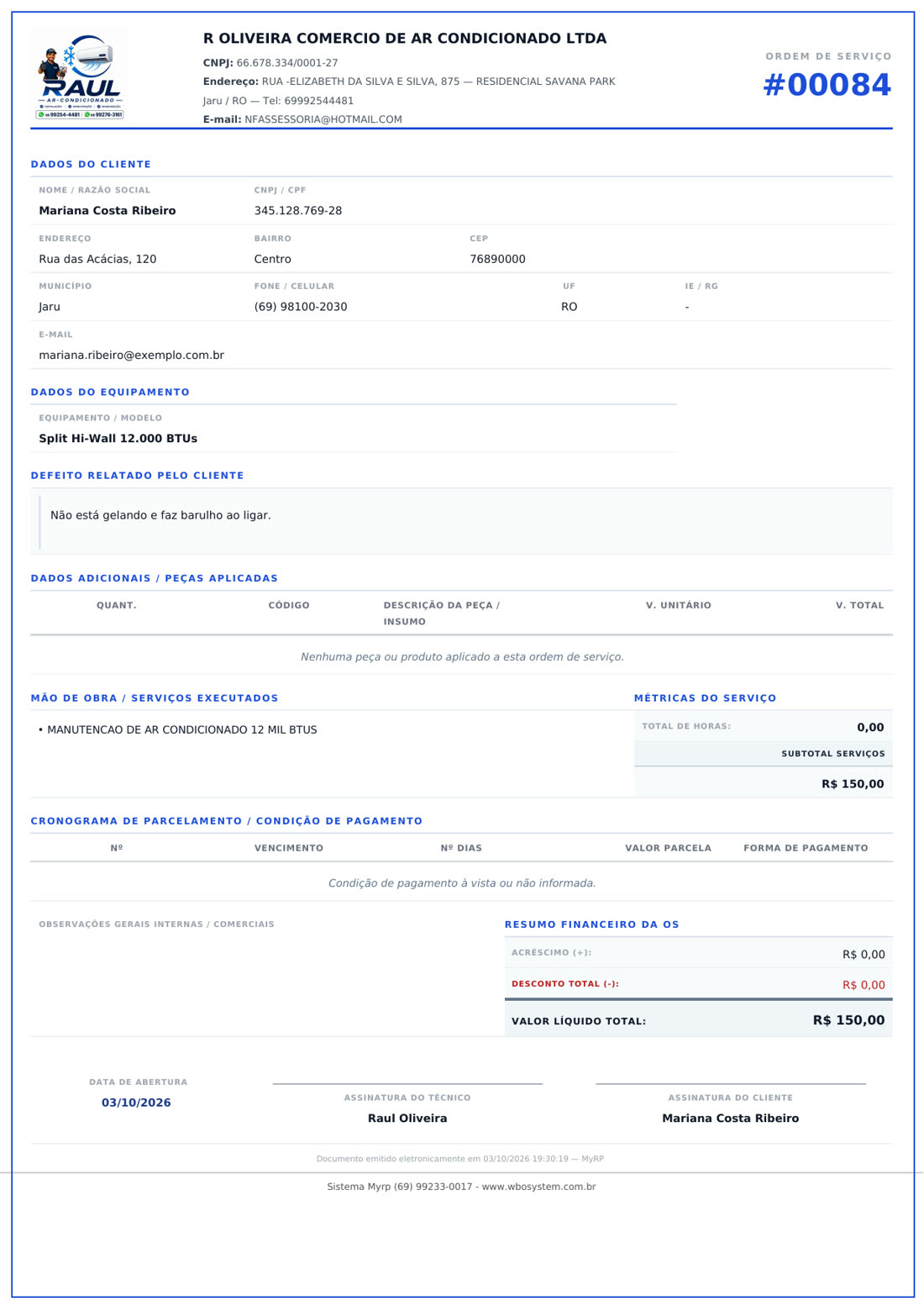Click the 'ASSINATURA DO TÉCNICO' label
Viewport: 924px width, 1306px height.
click(407, 1098)
